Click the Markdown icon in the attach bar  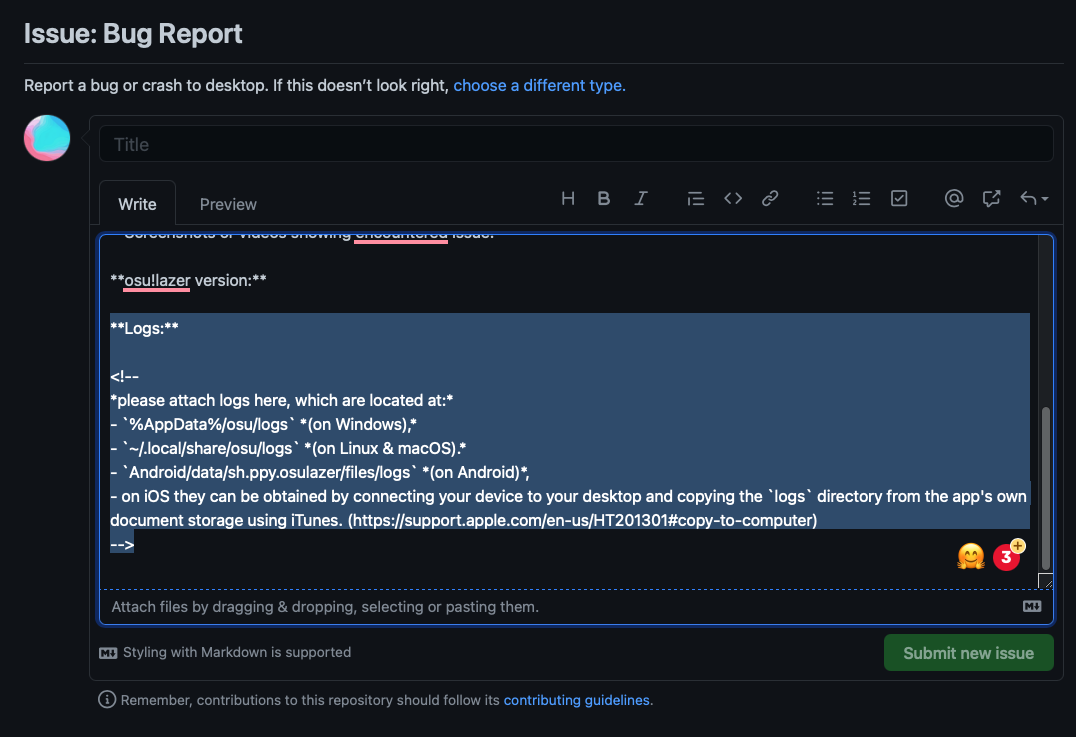[x=1032, y=606]
